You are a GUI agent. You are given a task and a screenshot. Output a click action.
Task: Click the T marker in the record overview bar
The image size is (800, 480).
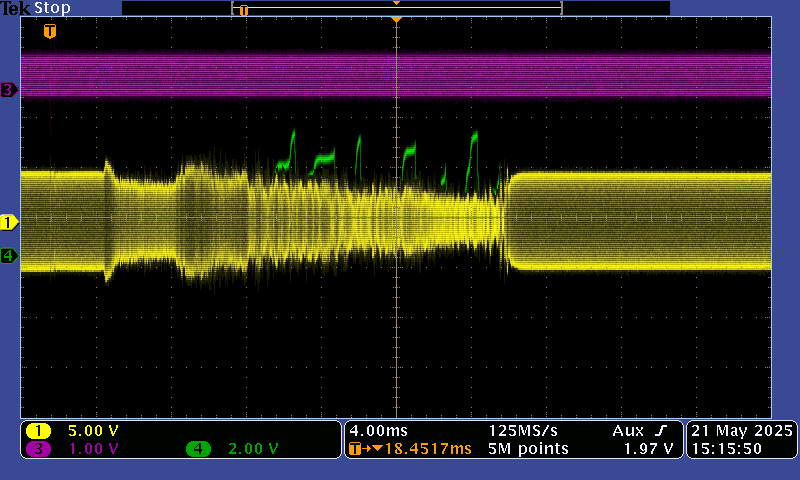[243, 10]
